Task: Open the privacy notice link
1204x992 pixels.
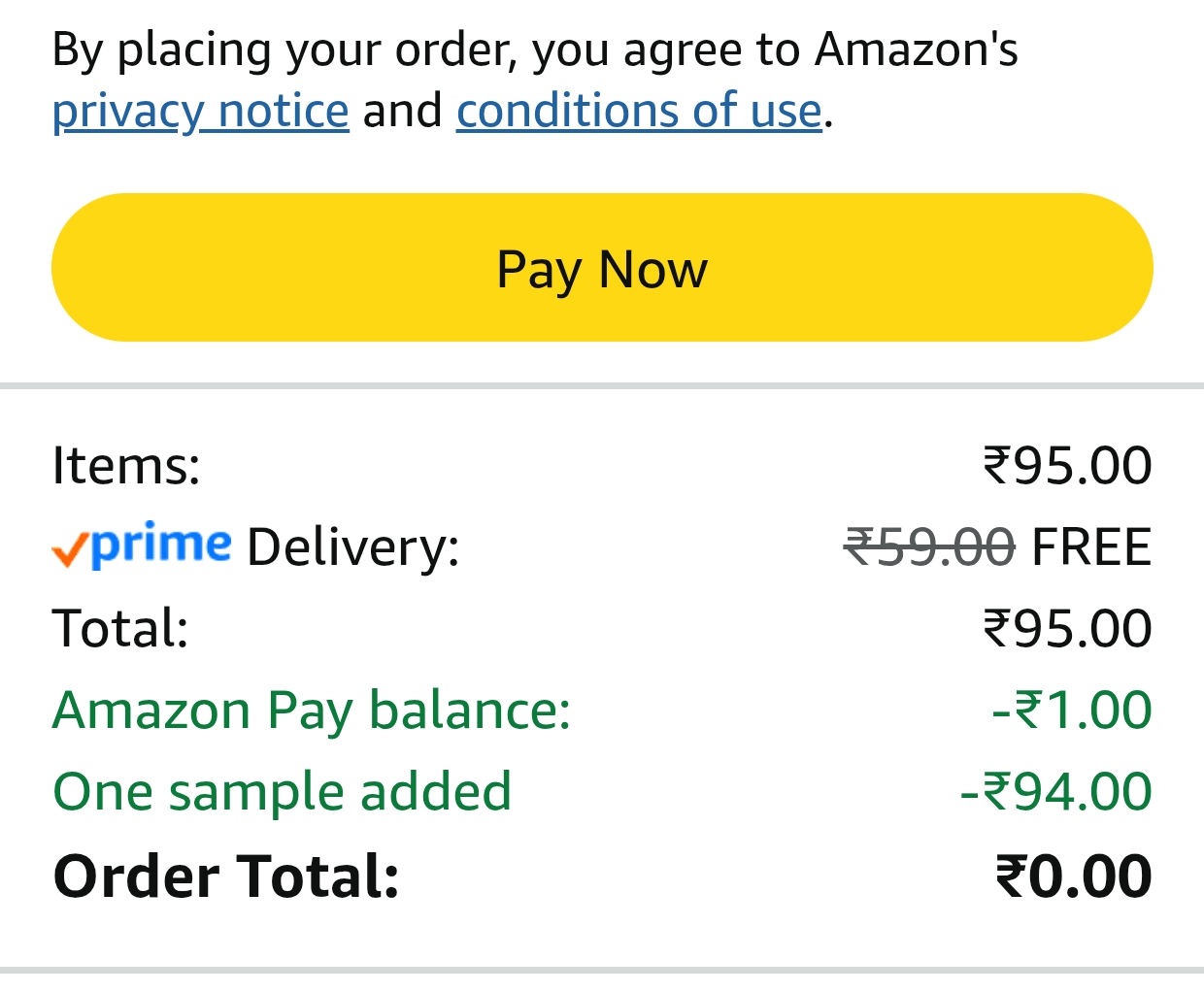Action: click(200, 111)
